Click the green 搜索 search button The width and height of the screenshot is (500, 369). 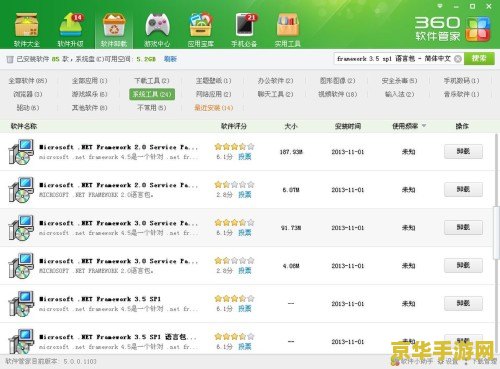479,58
